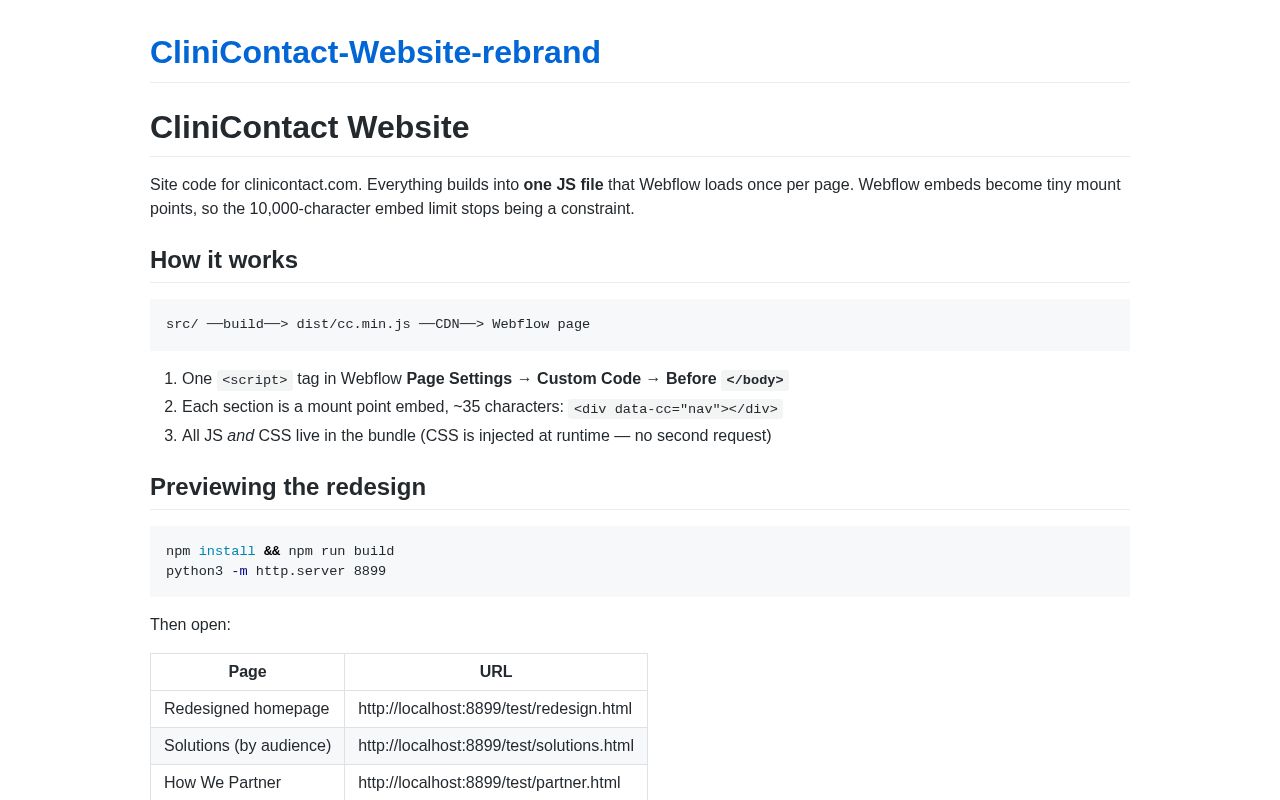Image resolution: width=1280 pixels, height=800 pixels.
Task: Click the 'python3 -m http.server 8899' line
Action: pyautogui.click(x=276, y=572)
